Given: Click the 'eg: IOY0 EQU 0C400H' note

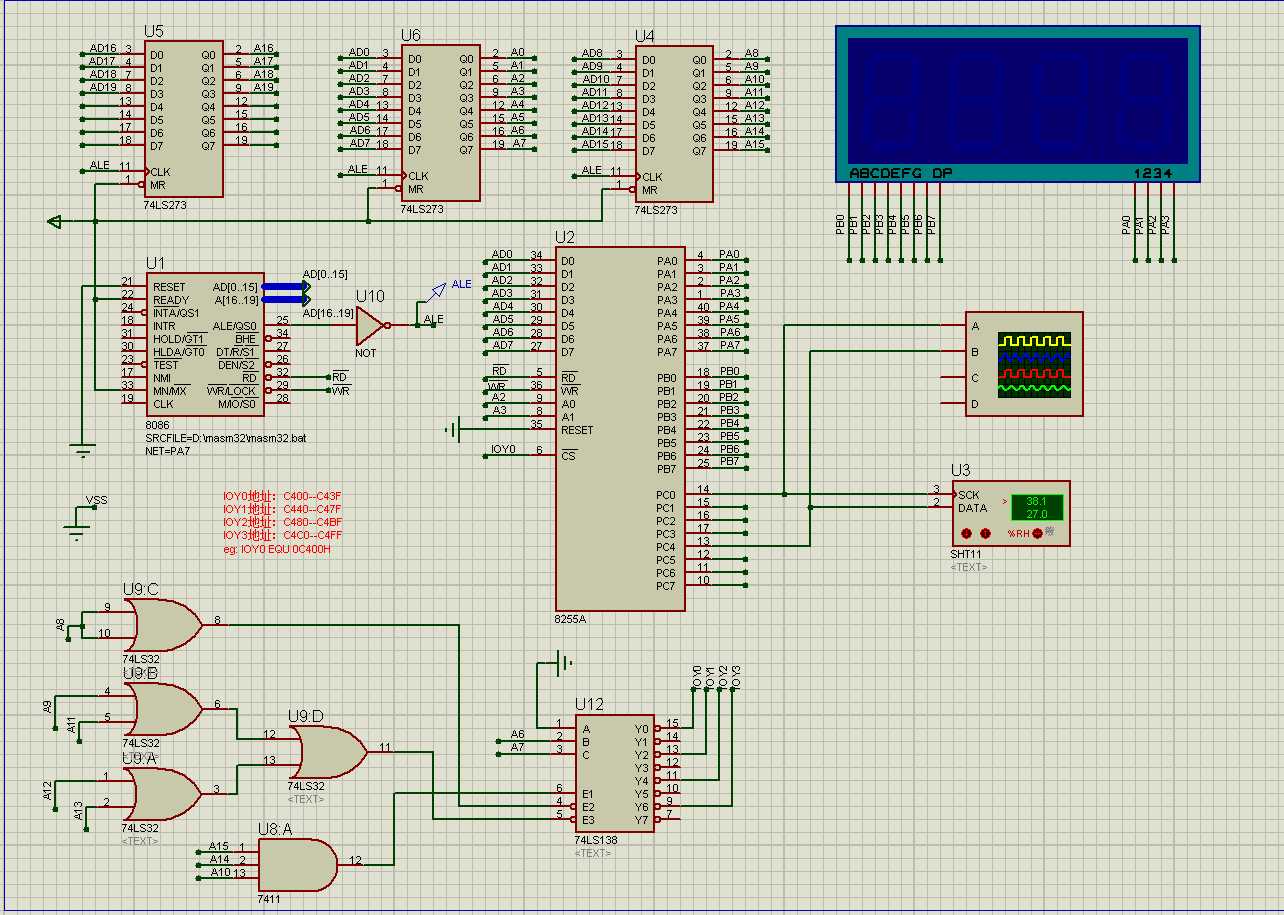Looking at the screenshot, I should [x=276, y=549].
